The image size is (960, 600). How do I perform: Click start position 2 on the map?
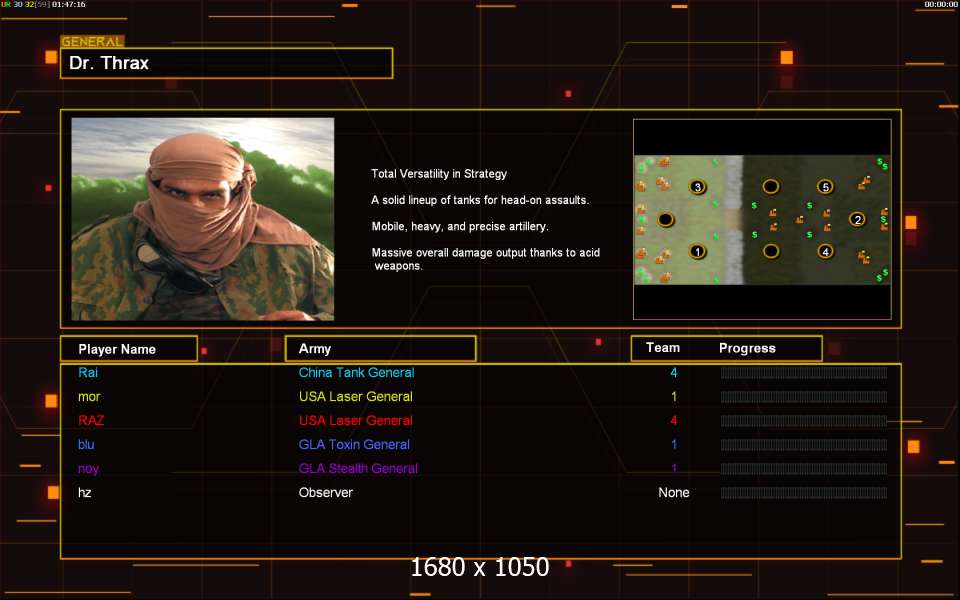[857, 219]
